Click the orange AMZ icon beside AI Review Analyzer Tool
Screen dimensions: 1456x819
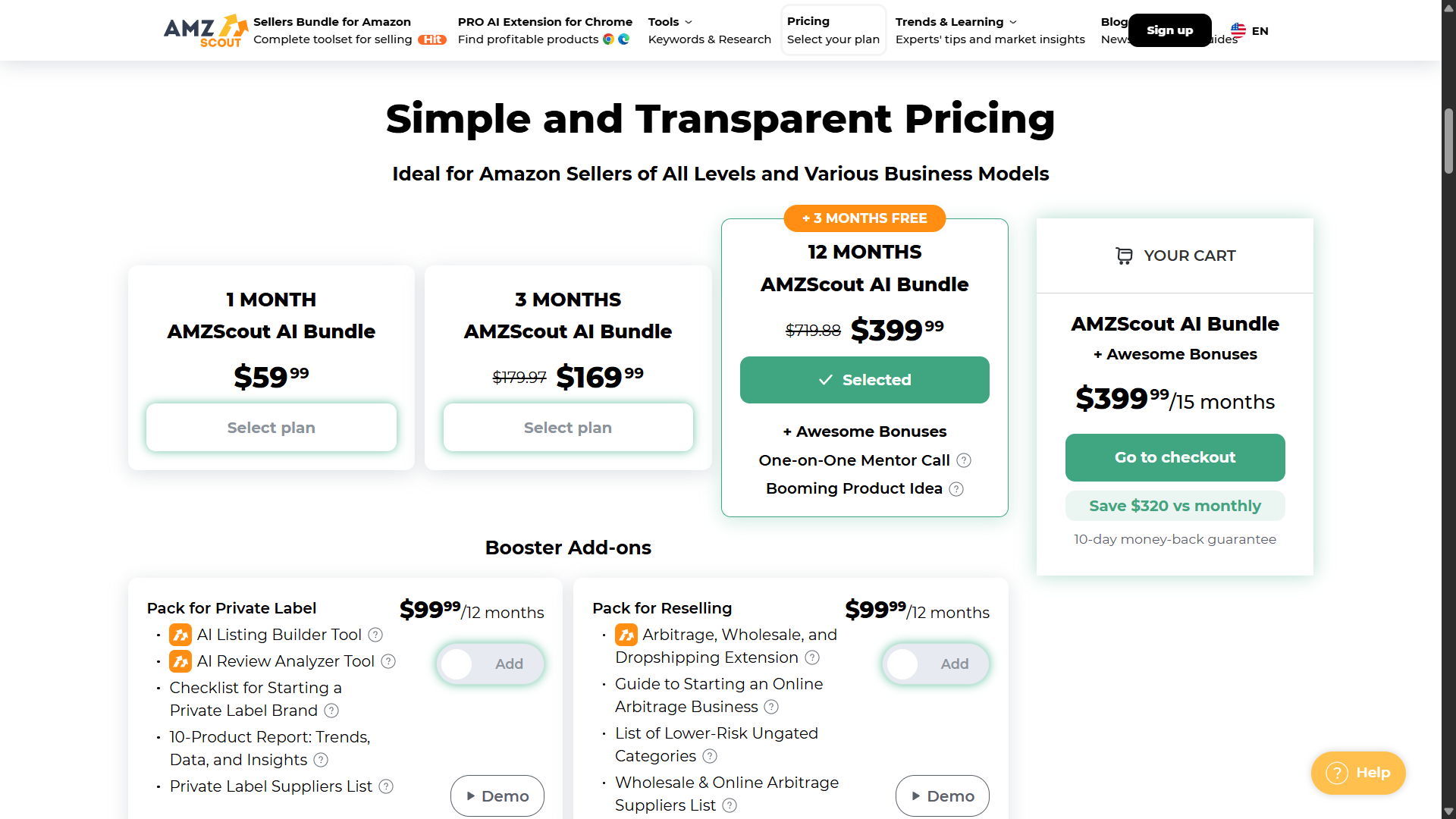coord(180,661)
